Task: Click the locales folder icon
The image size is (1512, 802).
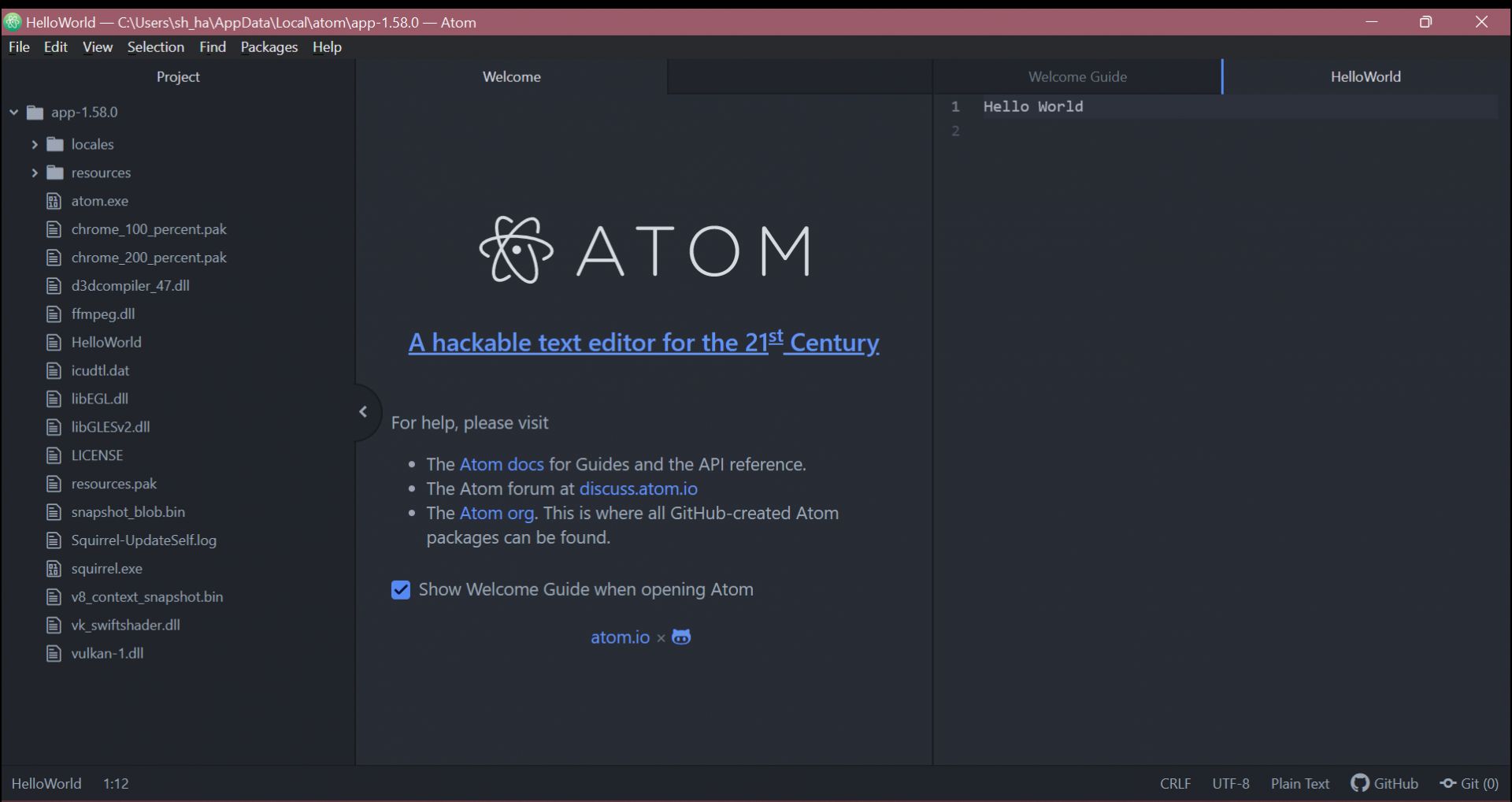Action: (x=55, y=144)
